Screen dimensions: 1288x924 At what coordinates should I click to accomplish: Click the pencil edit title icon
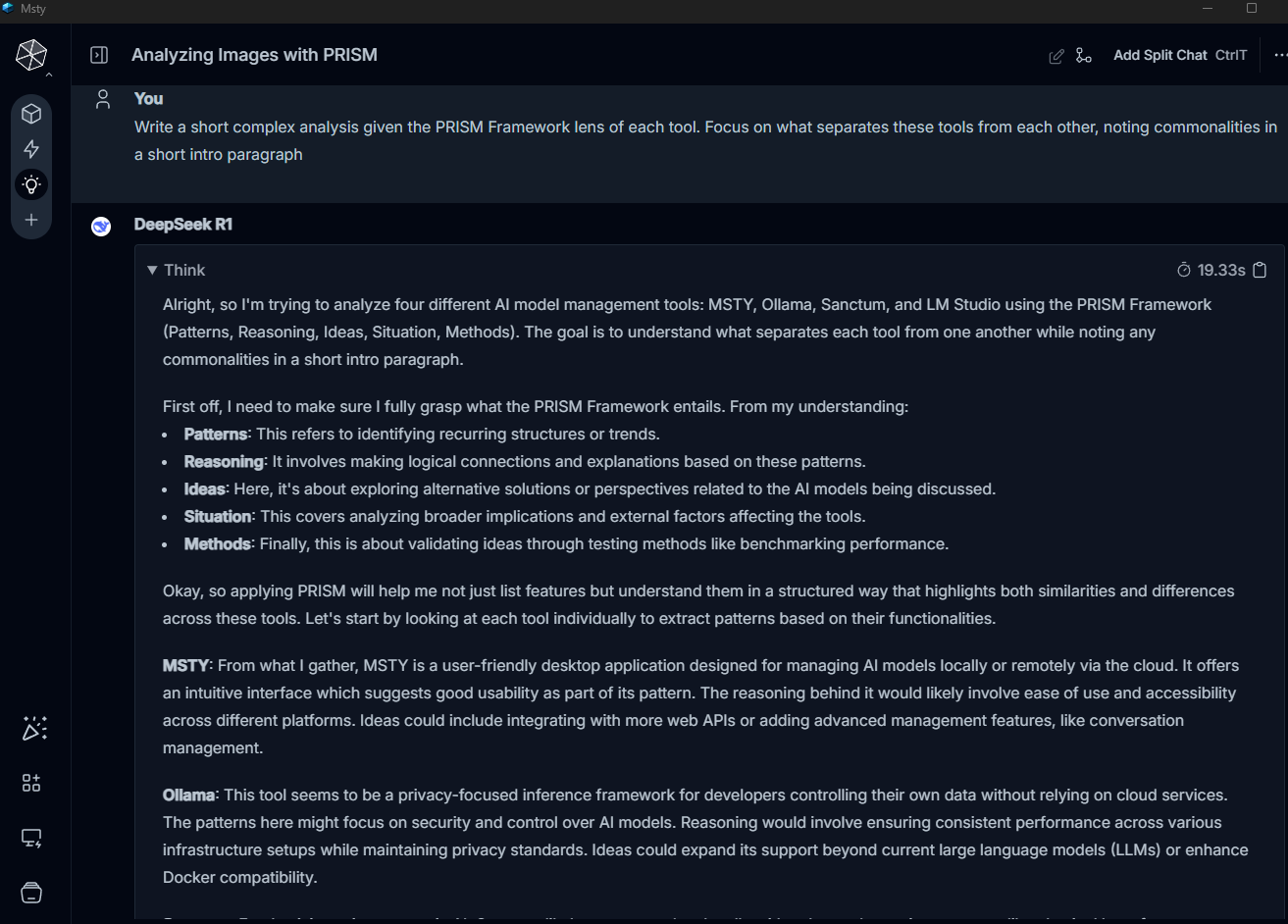1056,56
